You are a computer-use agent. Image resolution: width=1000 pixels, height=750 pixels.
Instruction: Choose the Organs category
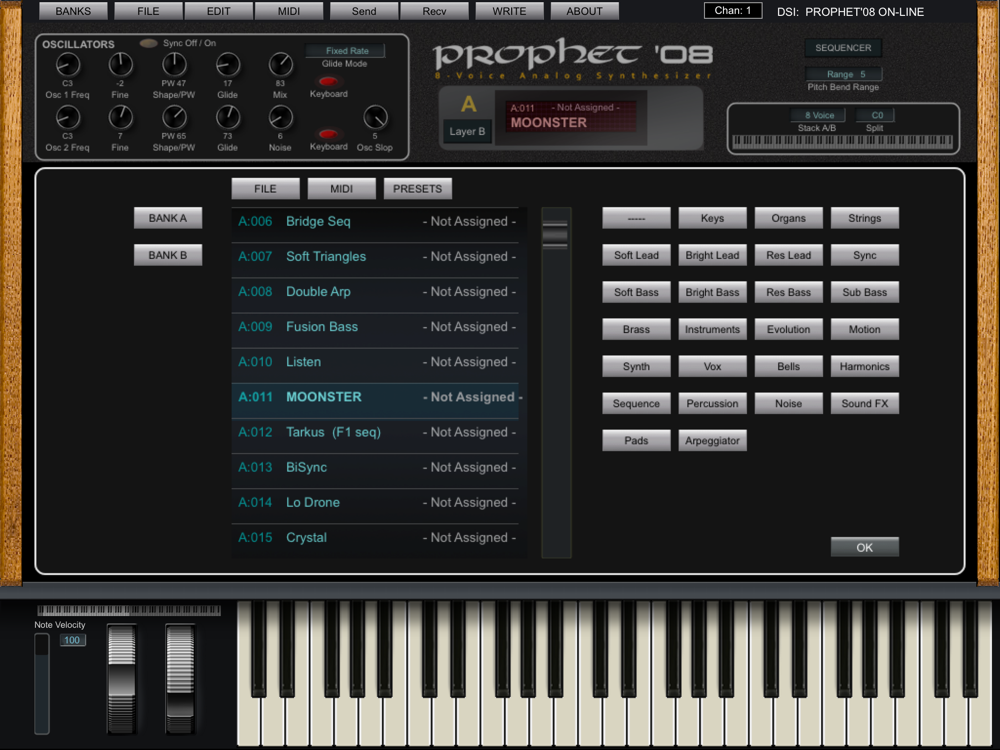pos(788,218)
